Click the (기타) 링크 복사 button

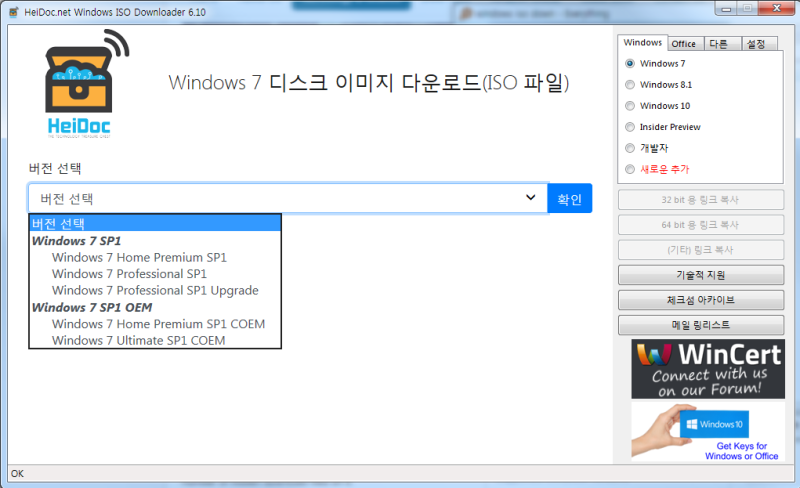tap(701, 250)
